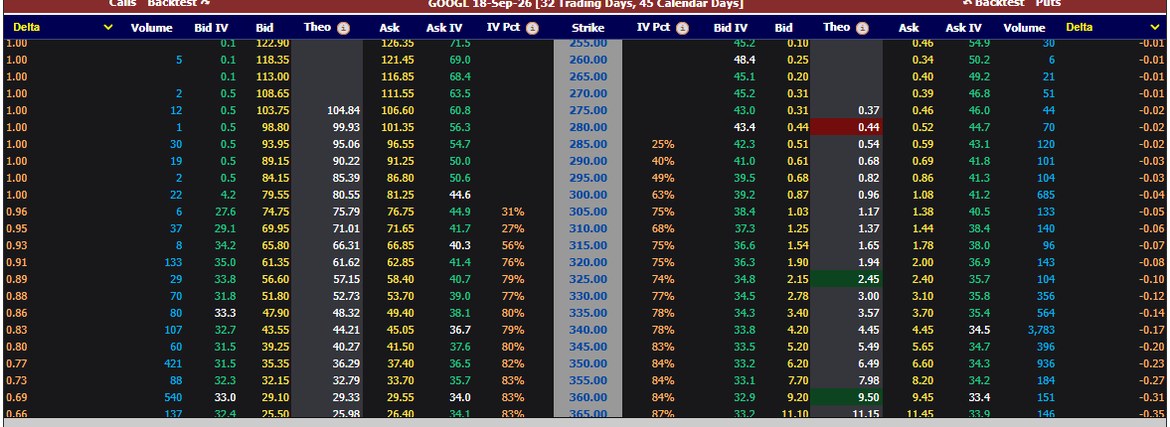The width and height of the screenshot is (1170, 427).
Task: Click put bid IV 48.4
Action: click(745, 60)
